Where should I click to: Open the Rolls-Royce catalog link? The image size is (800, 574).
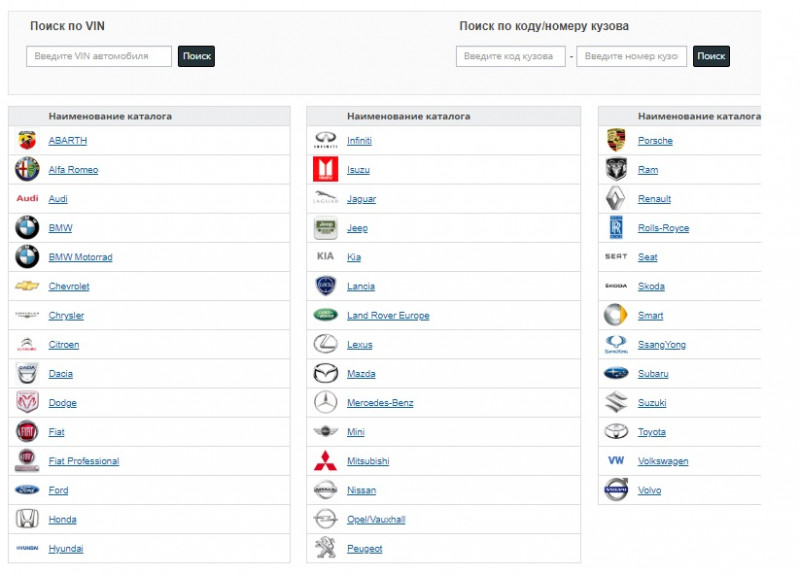663,228
